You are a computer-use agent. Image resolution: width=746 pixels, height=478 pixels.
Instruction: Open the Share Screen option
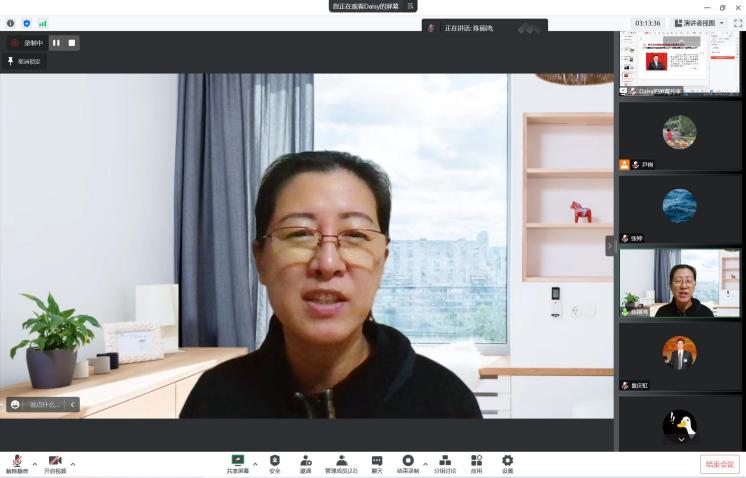(237, 464)
